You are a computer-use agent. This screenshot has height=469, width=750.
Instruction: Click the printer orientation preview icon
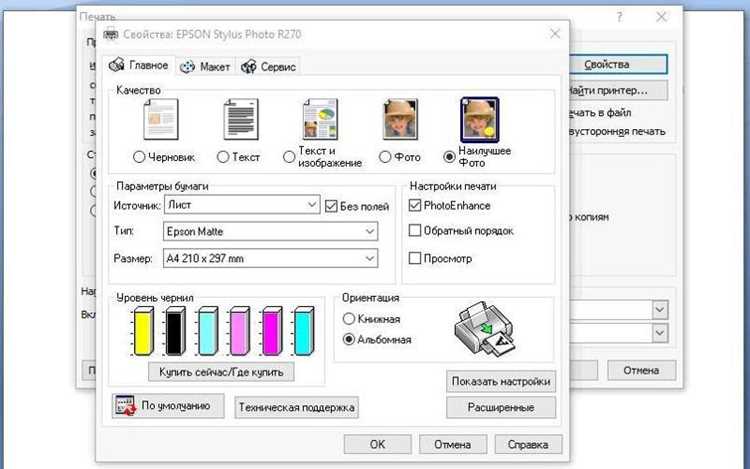[485, 329]
